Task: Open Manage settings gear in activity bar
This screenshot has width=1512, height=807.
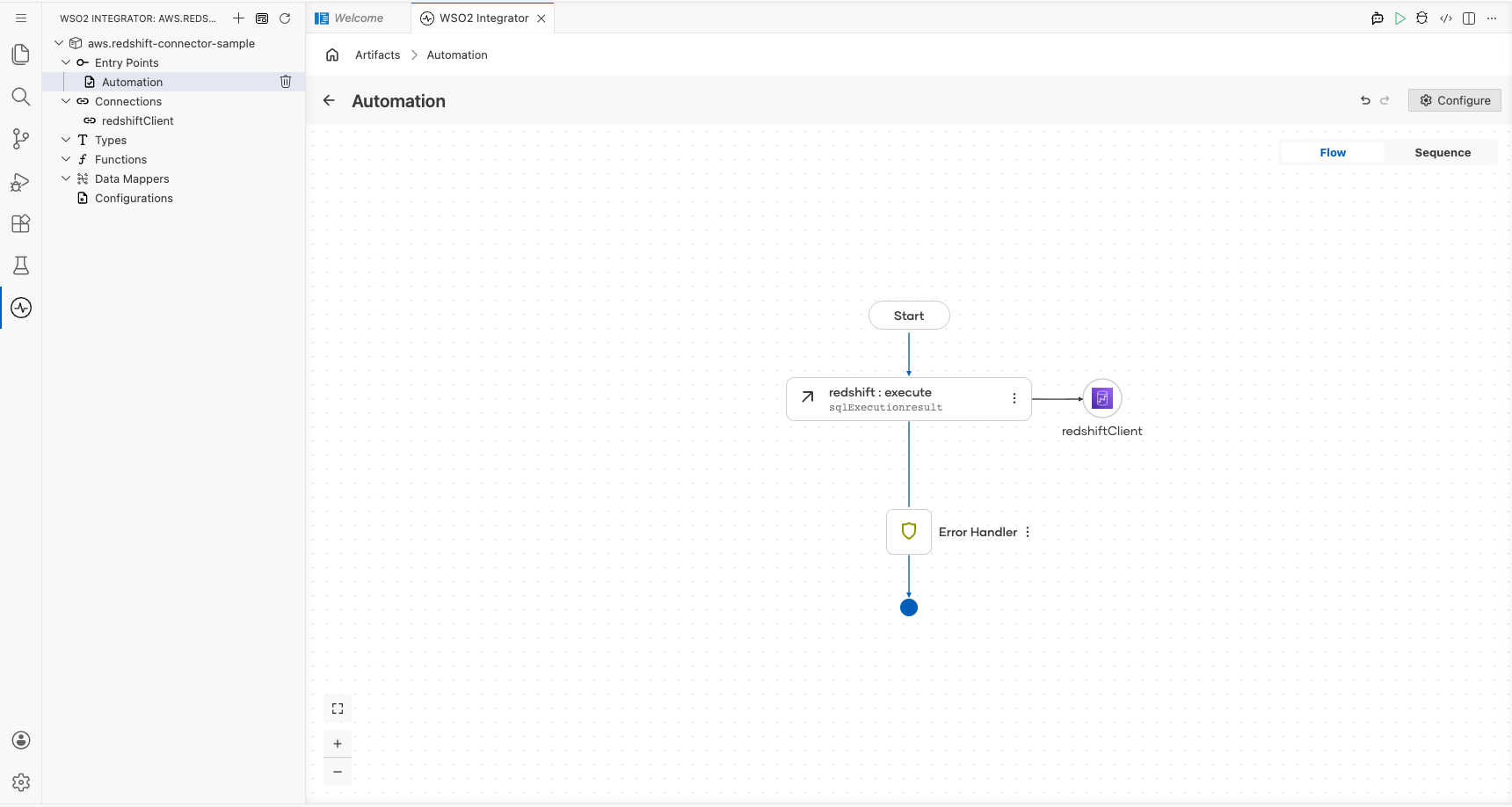Action: [21, 782]
